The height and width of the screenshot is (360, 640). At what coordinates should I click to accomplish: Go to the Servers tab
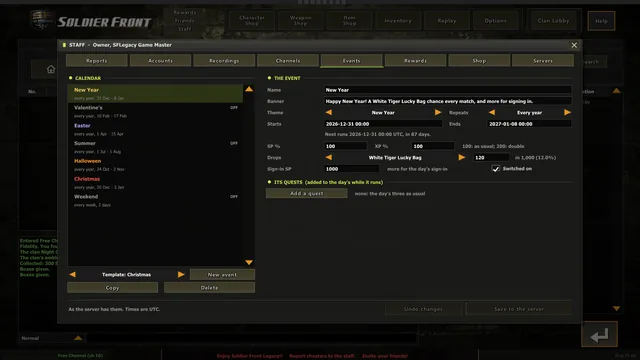[x=543, y=60]
